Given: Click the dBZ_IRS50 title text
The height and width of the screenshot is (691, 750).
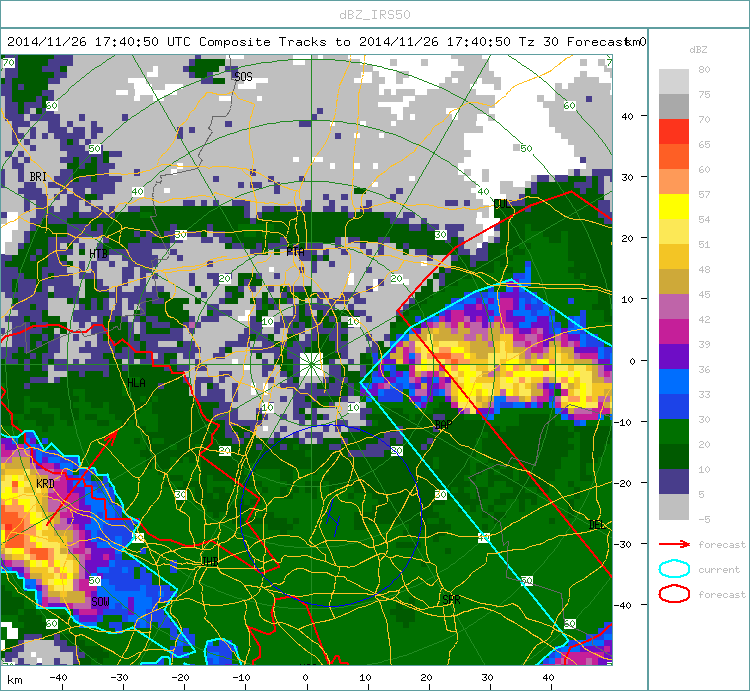Looking at the screenshot, I should [x=375, y=15].
